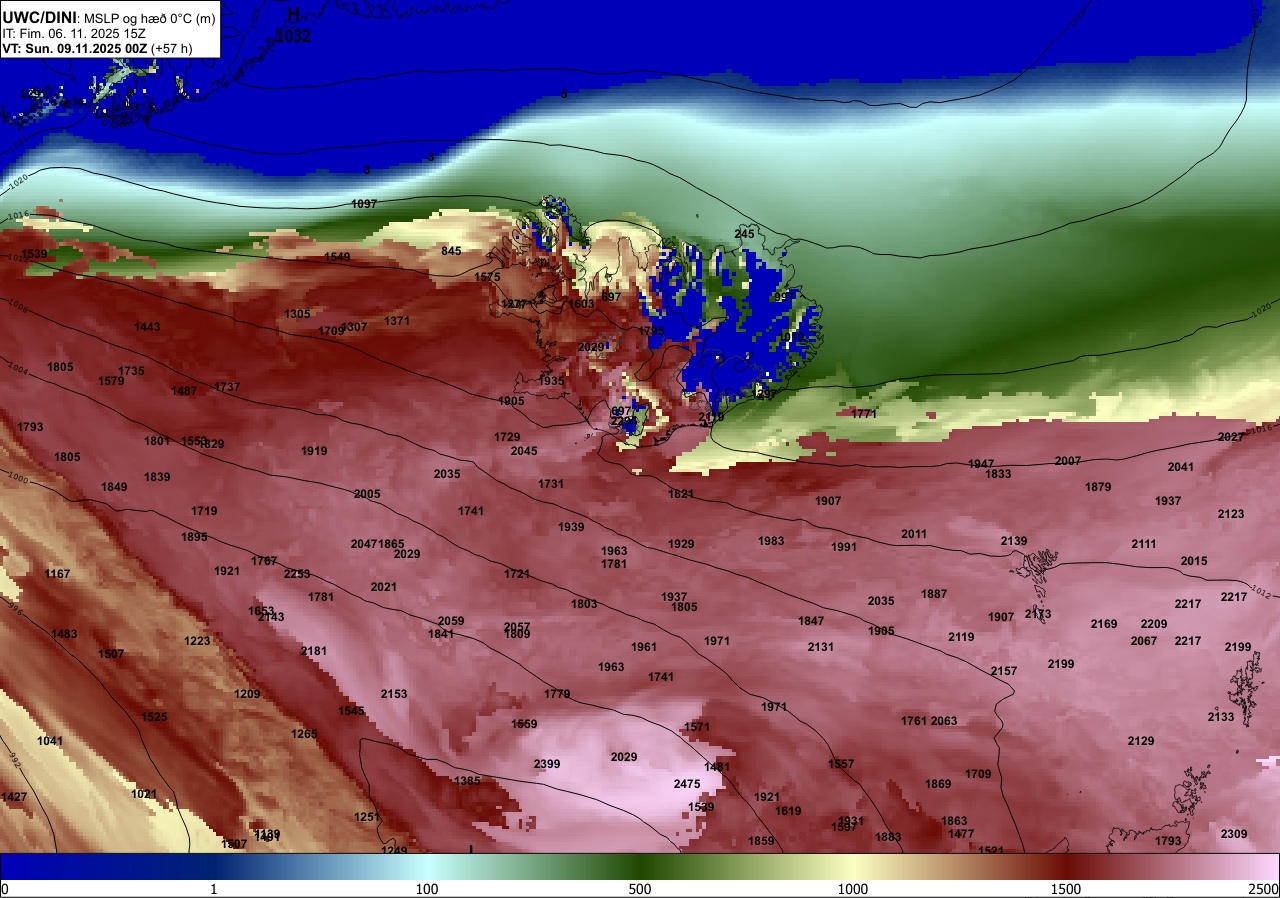Image resolution: width=1280 pixels, height=898 pixels.
Task: Click the value 2309
Action: 1234,834
